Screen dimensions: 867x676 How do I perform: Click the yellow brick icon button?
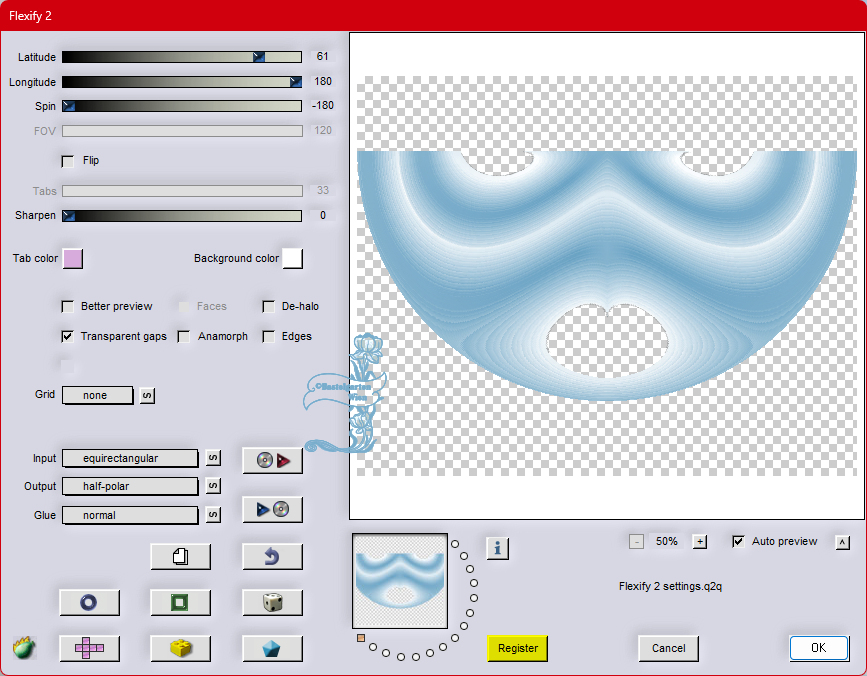coord(180,648)
